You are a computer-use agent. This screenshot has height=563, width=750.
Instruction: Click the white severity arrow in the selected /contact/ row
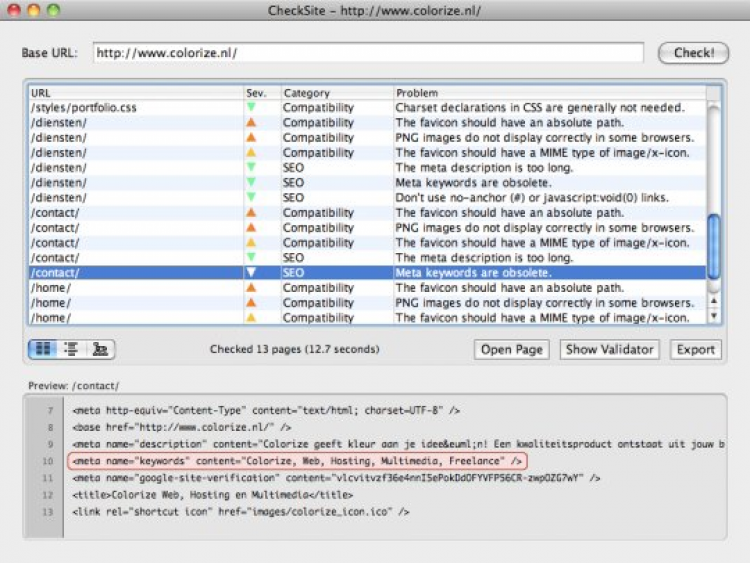click(x=251, y=273)
